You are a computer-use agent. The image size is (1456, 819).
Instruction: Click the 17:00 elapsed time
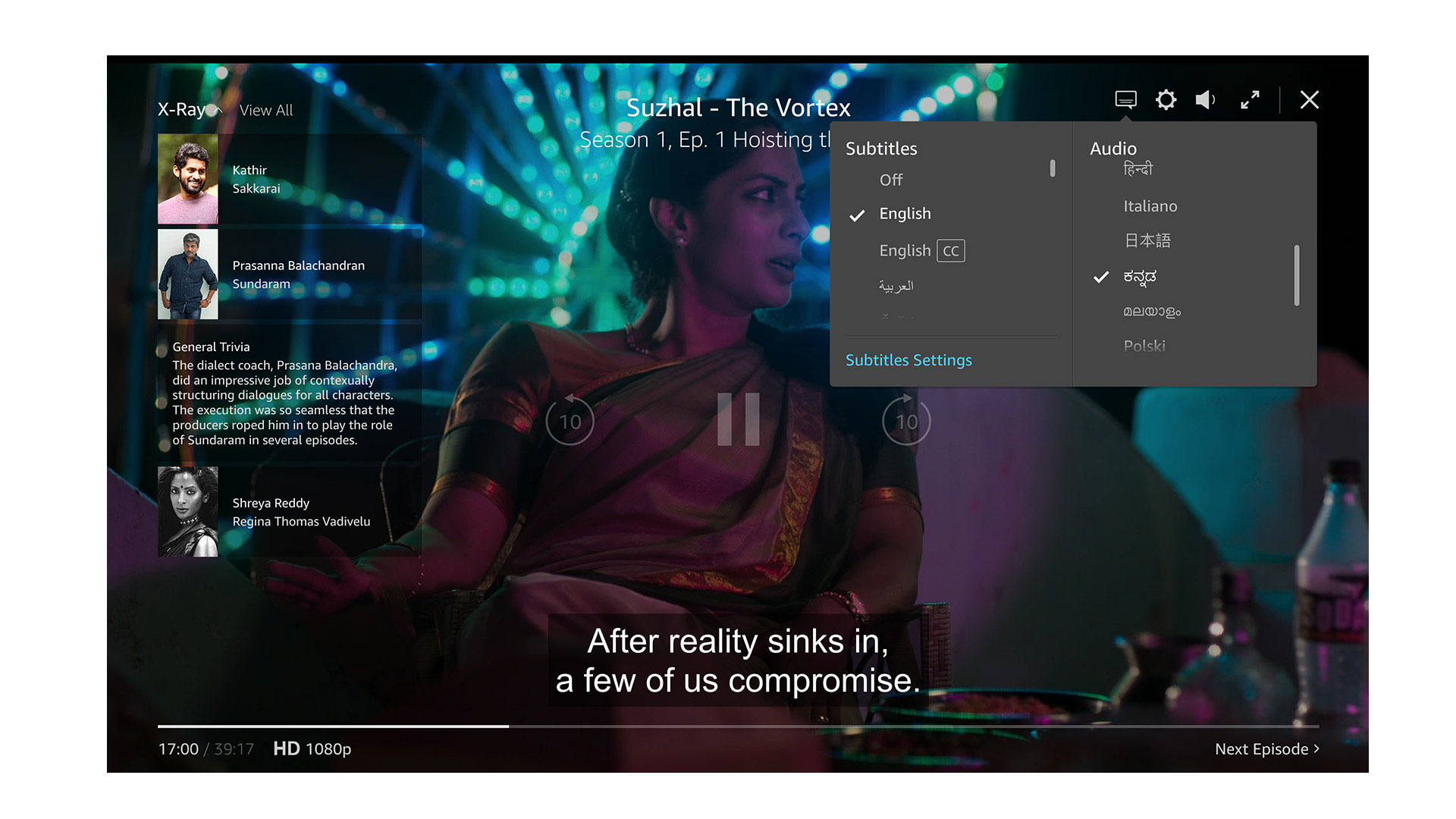(x=178, y=748)
